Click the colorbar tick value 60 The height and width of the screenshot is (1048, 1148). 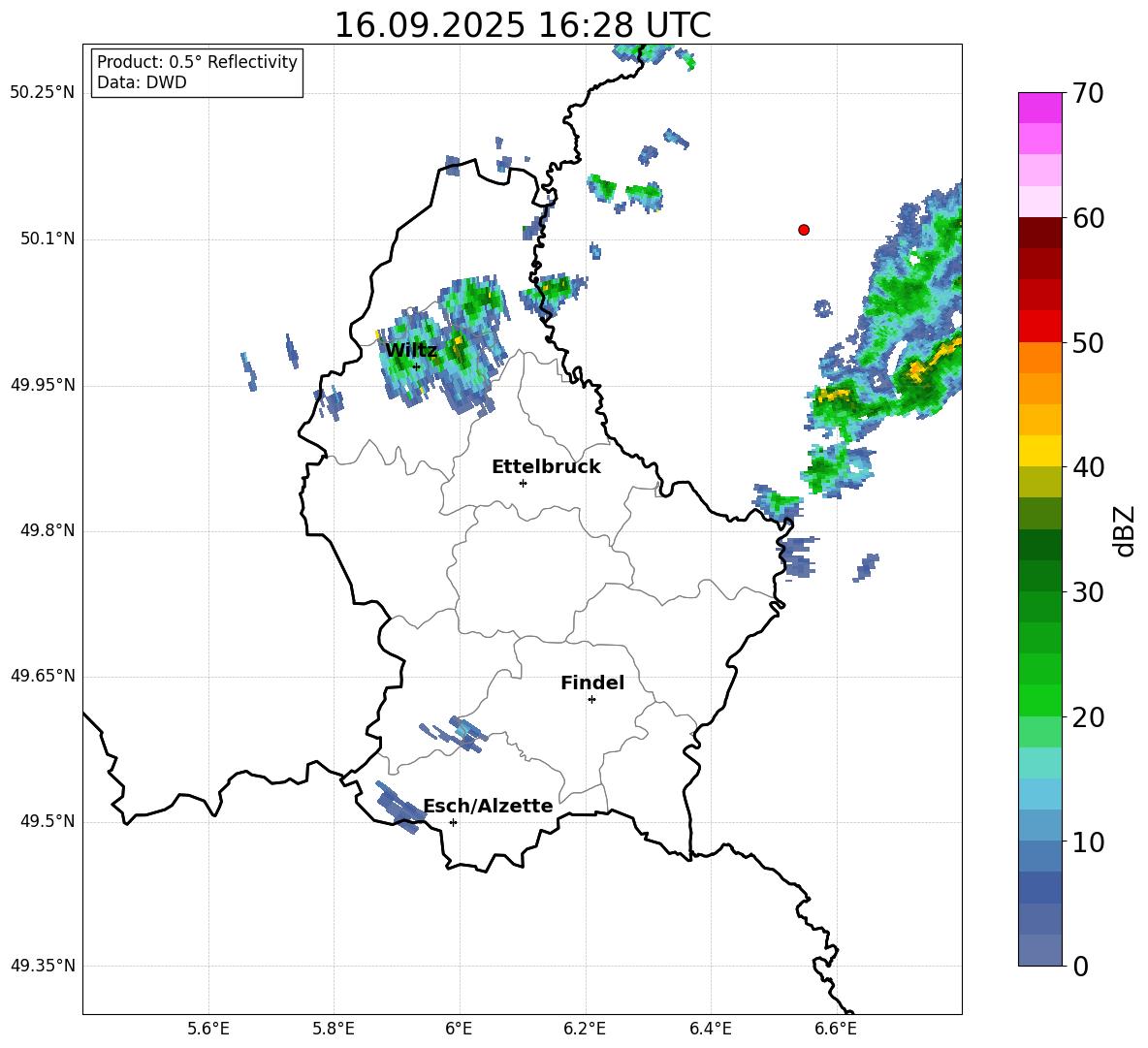click(x=1088, y=218)
